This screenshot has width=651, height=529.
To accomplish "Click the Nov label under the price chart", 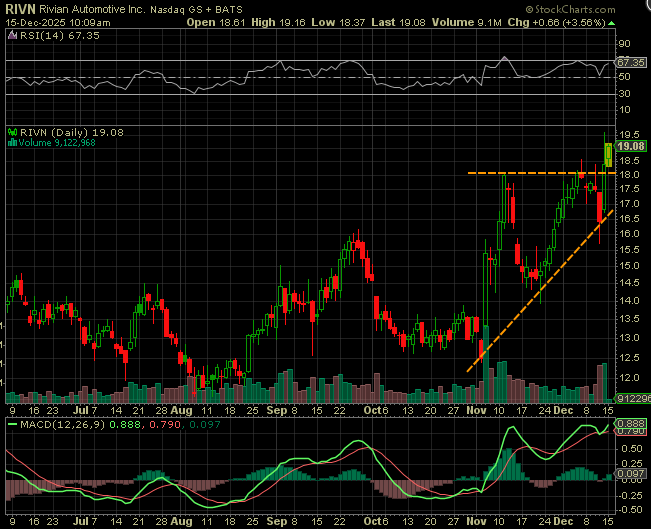I will coord(476,411).
